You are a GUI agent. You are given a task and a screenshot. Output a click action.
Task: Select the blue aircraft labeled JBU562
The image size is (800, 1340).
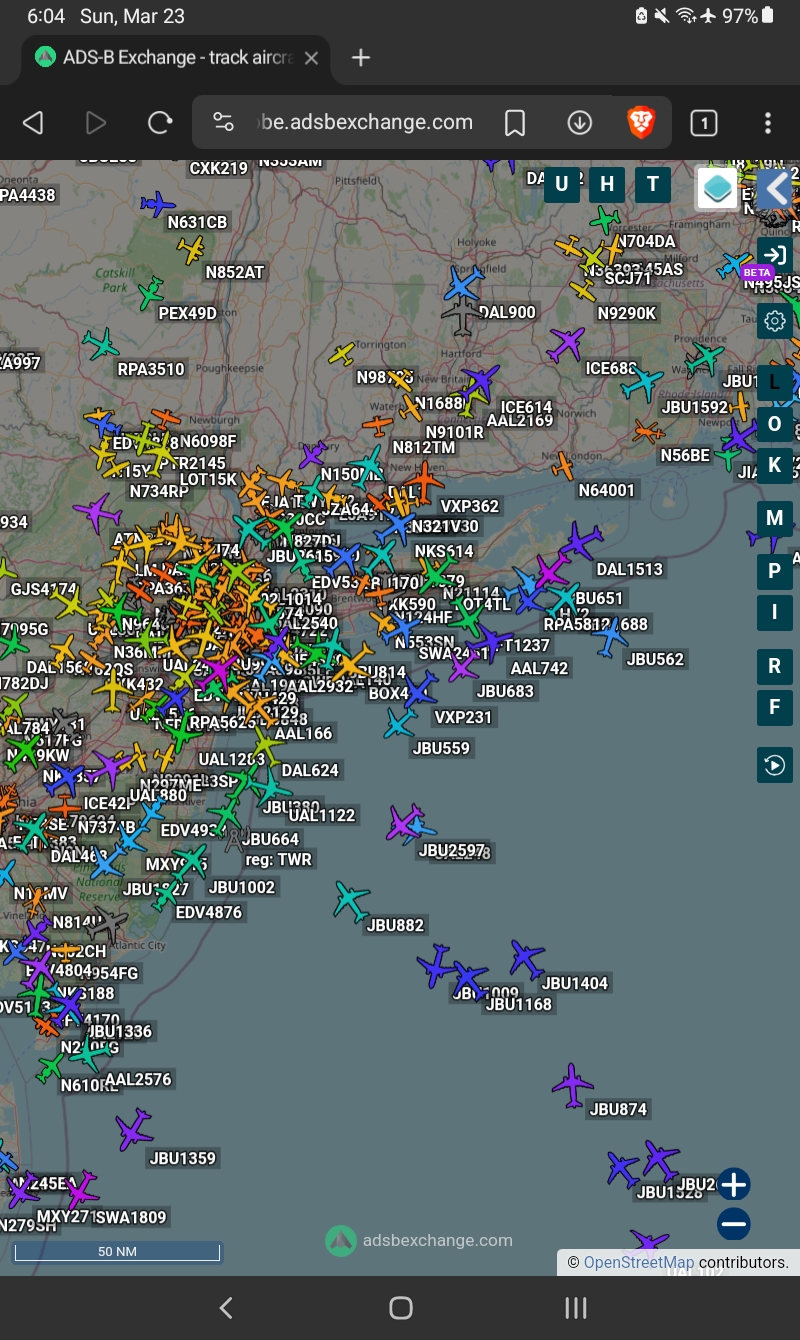click(610, 637)
